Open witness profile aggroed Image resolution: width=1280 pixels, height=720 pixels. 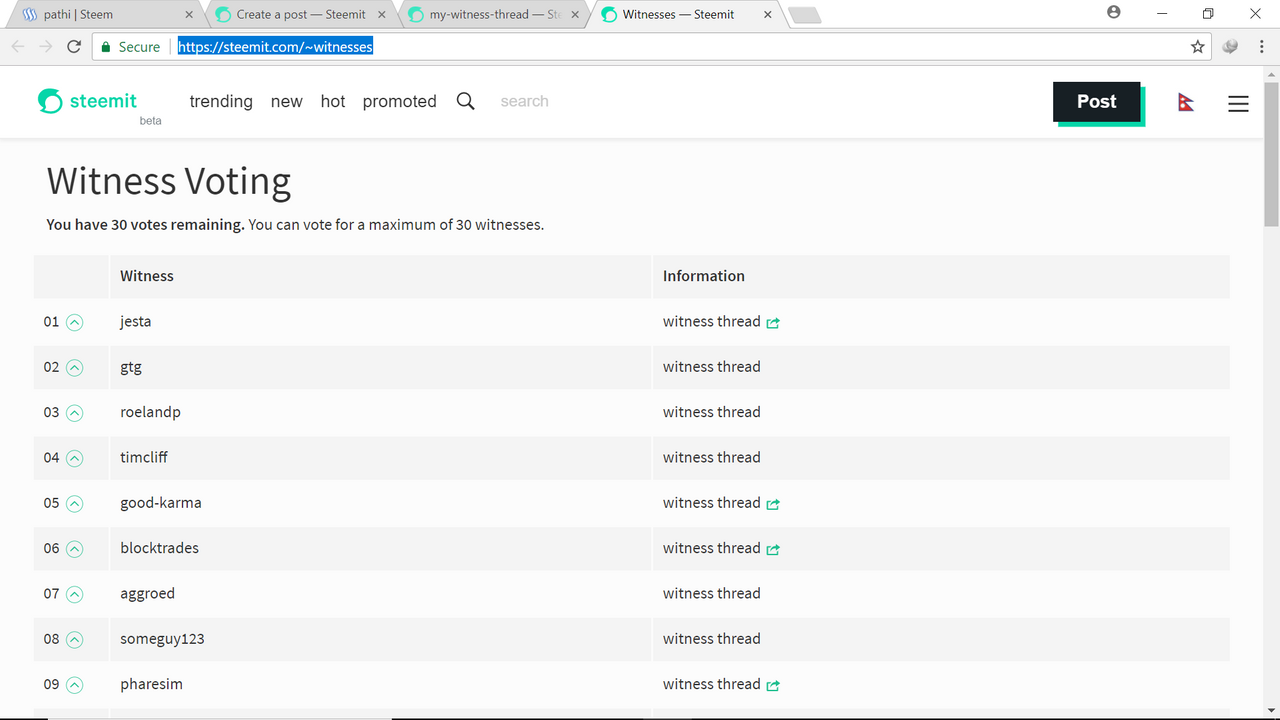(x=147, y=594)
